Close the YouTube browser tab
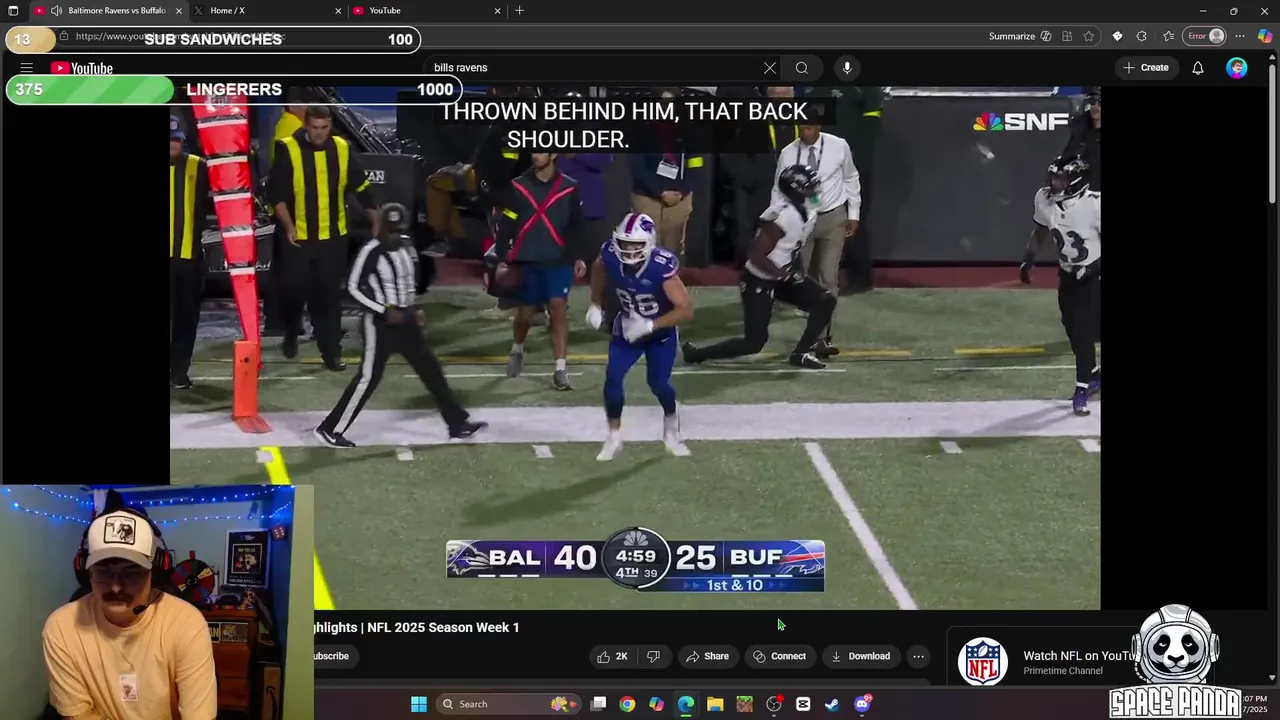 (497, 11)
